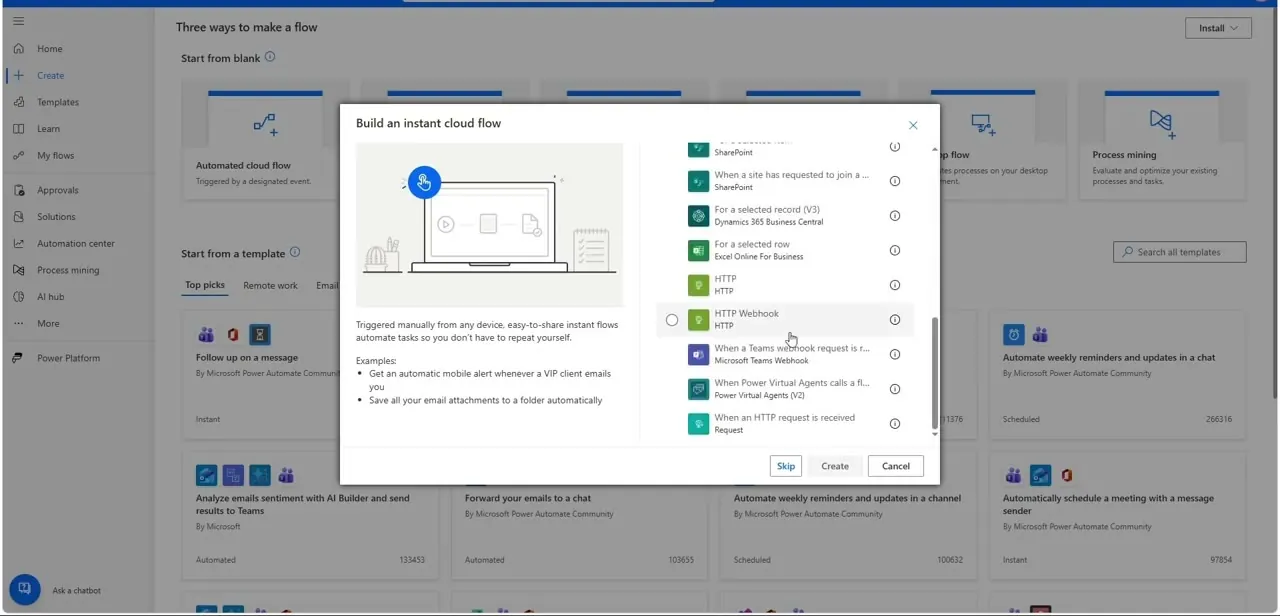Click the My flows icon in sidebar
1280x616 pixels.
pos(18,156)
